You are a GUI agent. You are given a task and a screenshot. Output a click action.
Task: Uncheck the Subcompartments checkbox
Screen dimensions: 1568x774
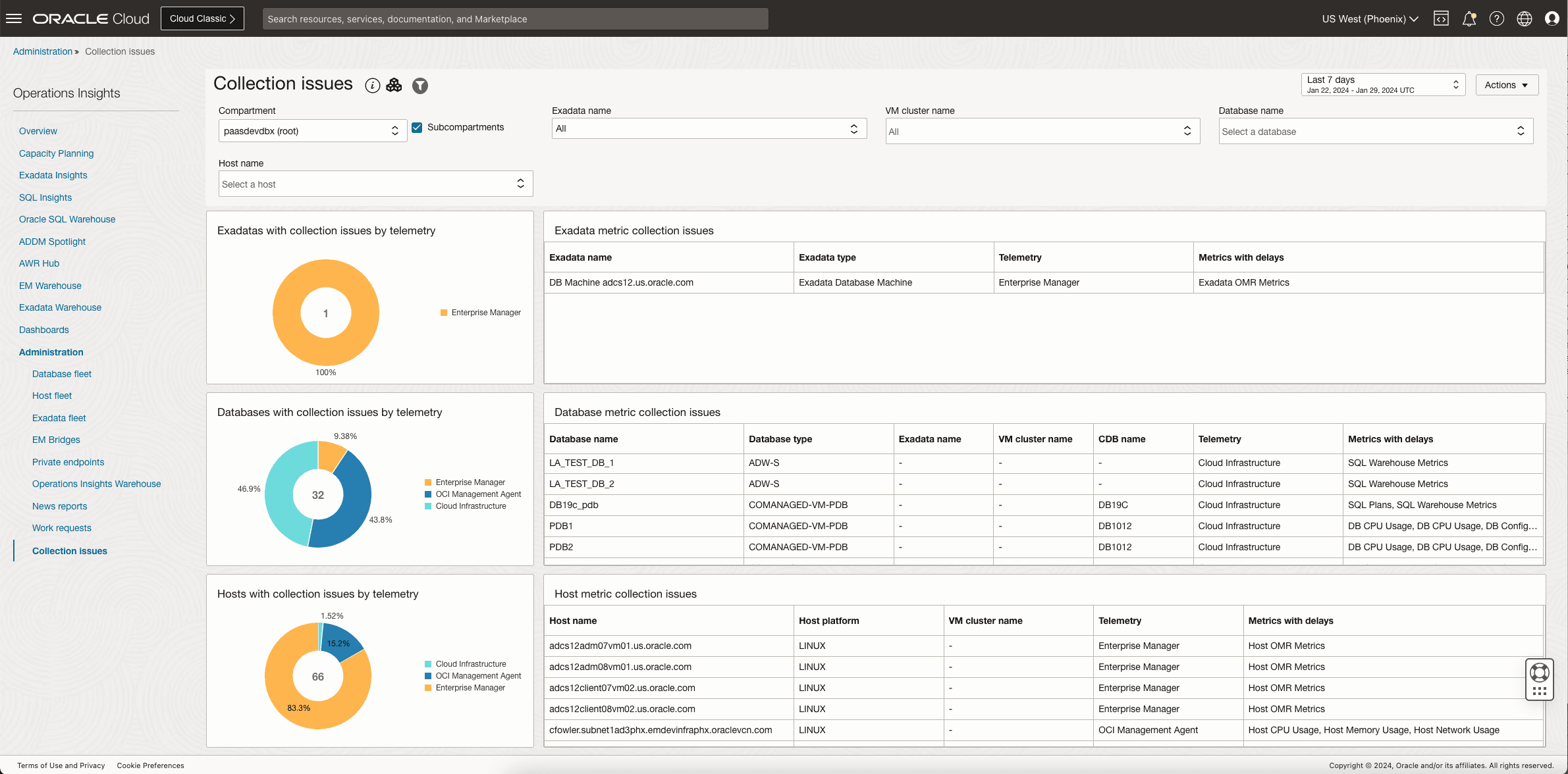(x=417, y=127)
